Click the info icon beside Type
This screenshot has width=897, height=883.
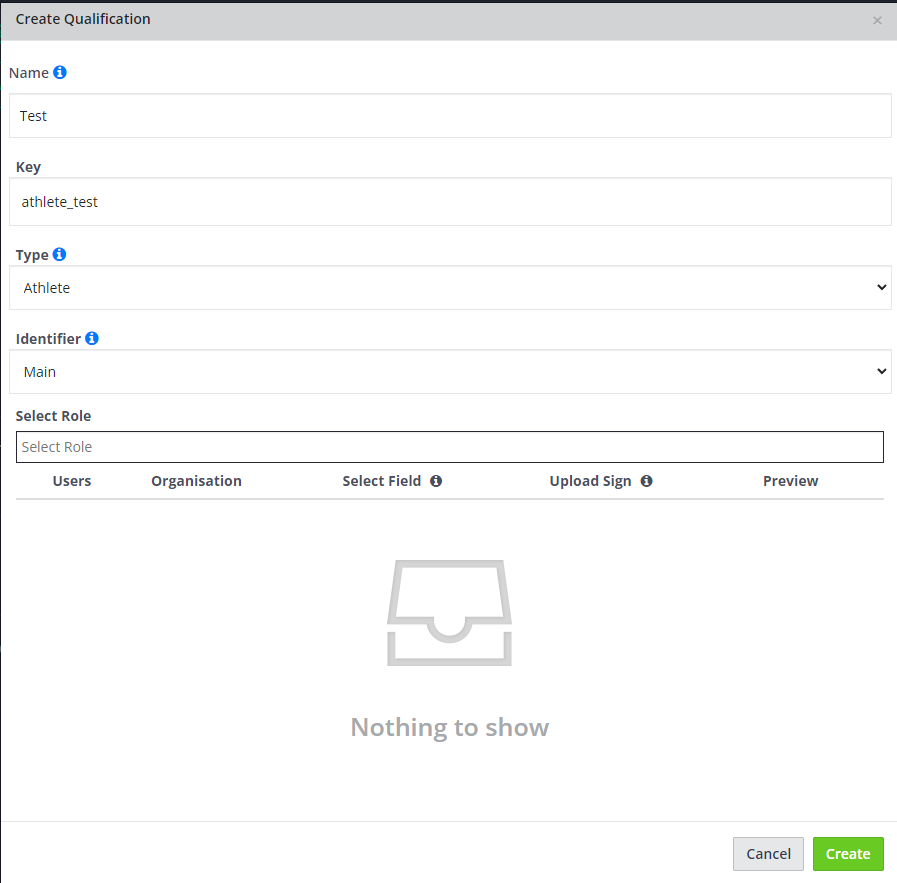click(59, 254)
